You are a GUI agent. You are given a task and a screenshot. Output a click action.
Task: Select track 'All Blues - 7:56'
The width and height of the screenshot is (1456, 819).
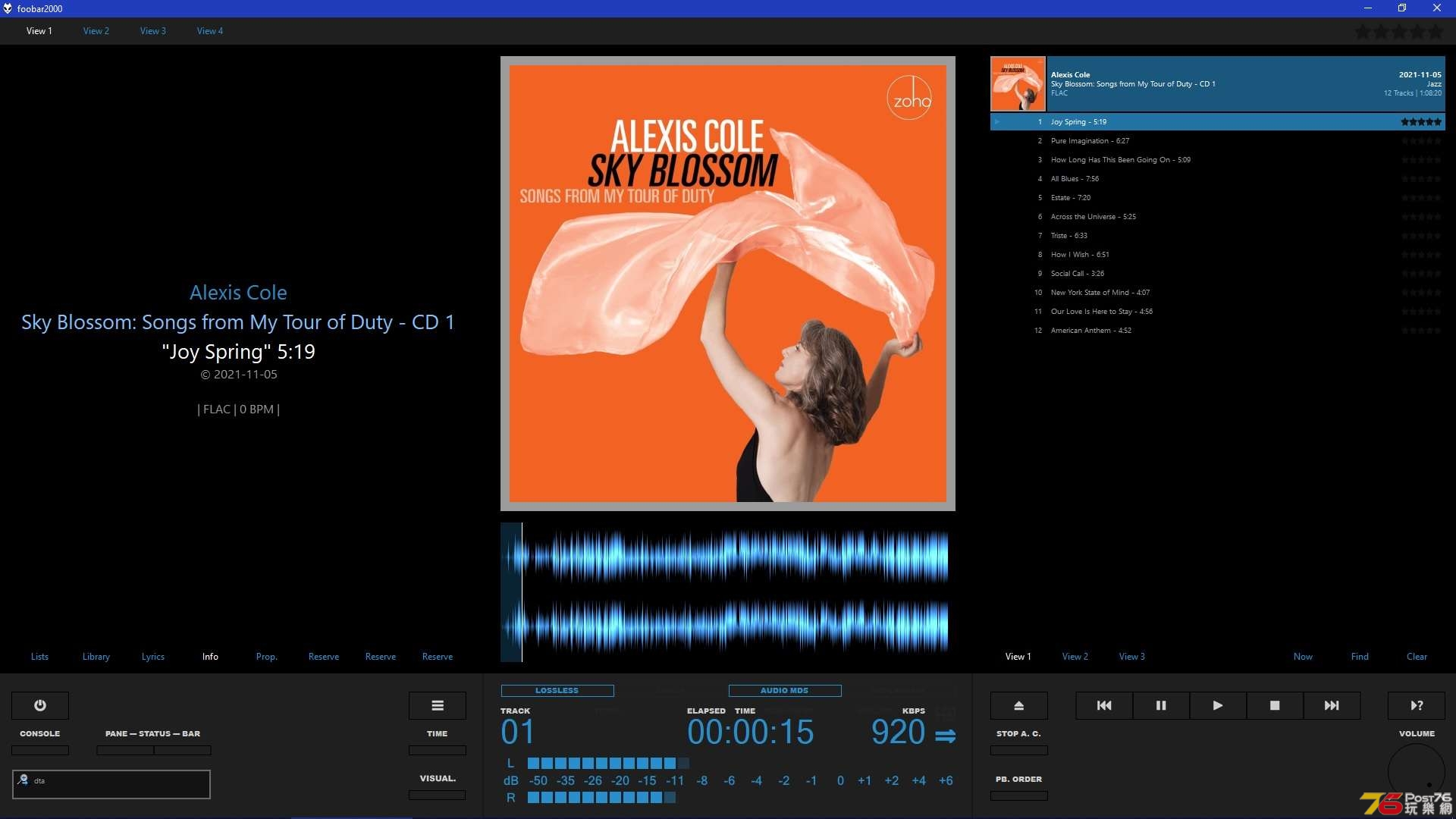pyautogui.click(x=1217, y=179)
